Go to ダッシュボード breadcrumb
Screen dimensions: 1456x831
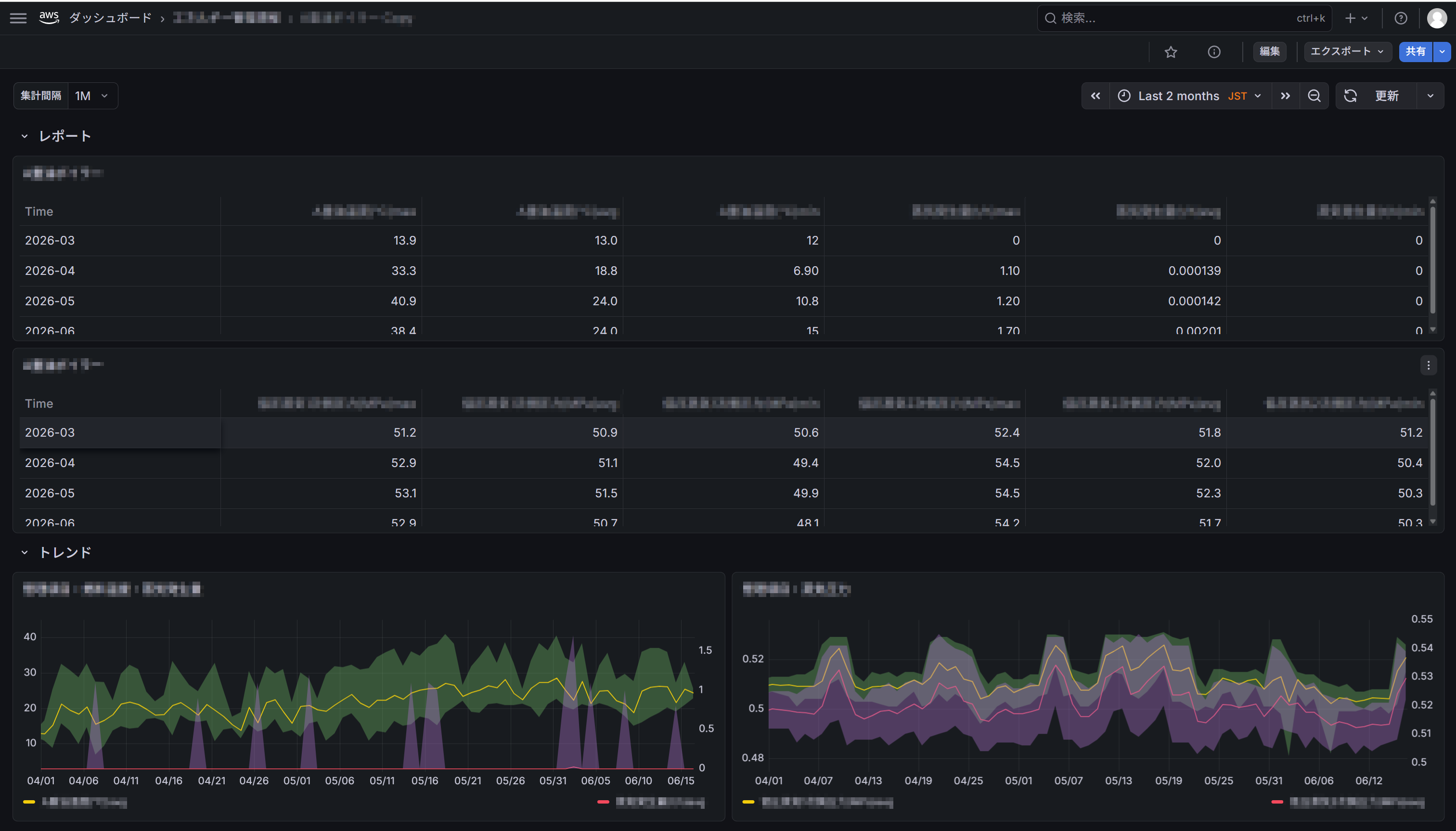click(110, 18)
